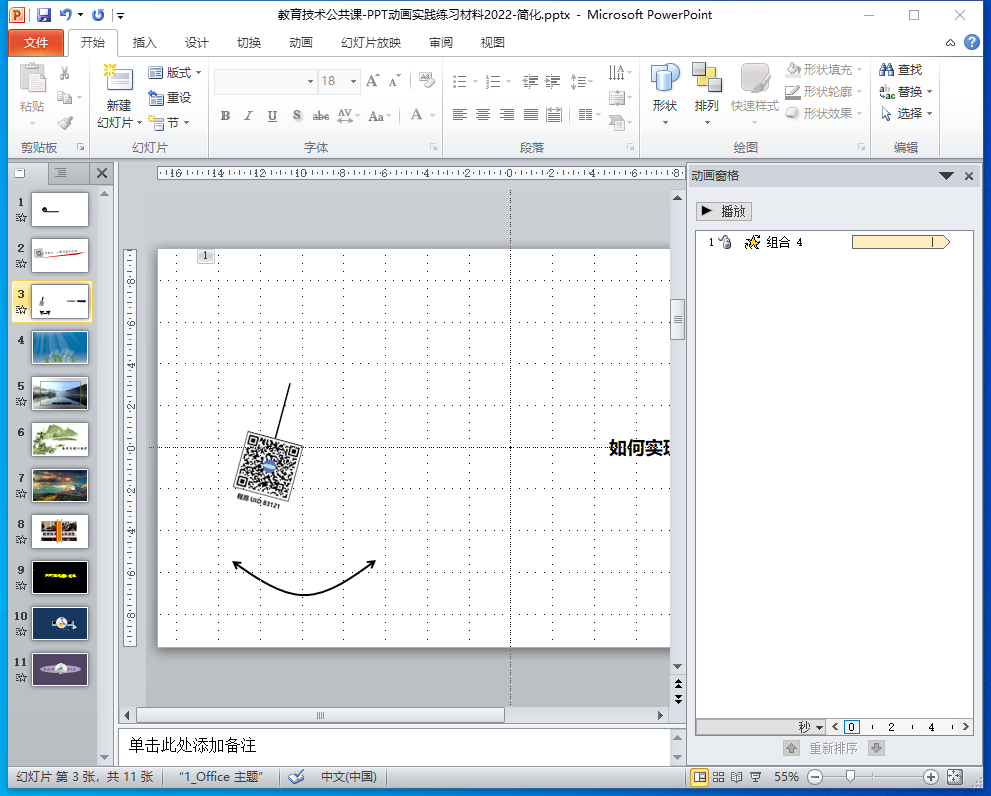Toggle underline formatting
Screen dimensions: 991x796
point(272,116)
